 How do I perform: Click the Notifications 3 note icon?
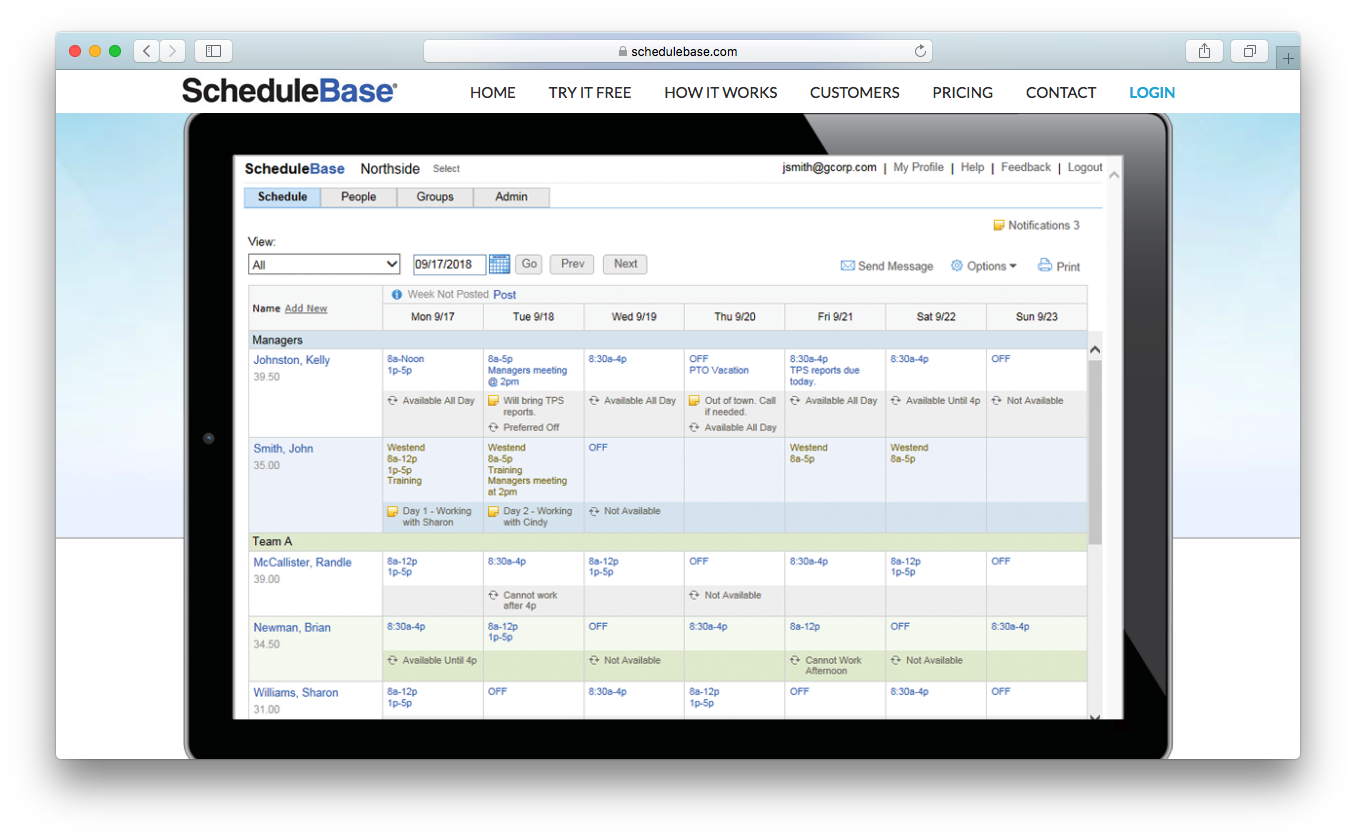coord(998,225)
